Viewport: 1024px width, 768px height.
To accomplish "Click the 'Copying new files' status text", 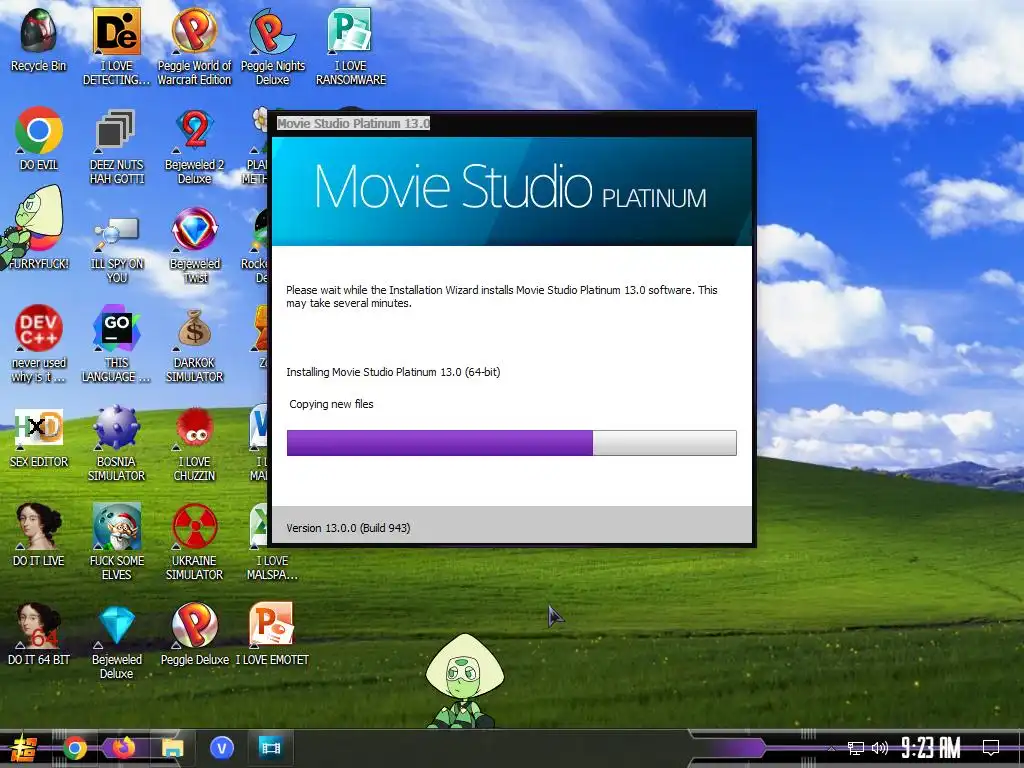I will coord(331,404).
